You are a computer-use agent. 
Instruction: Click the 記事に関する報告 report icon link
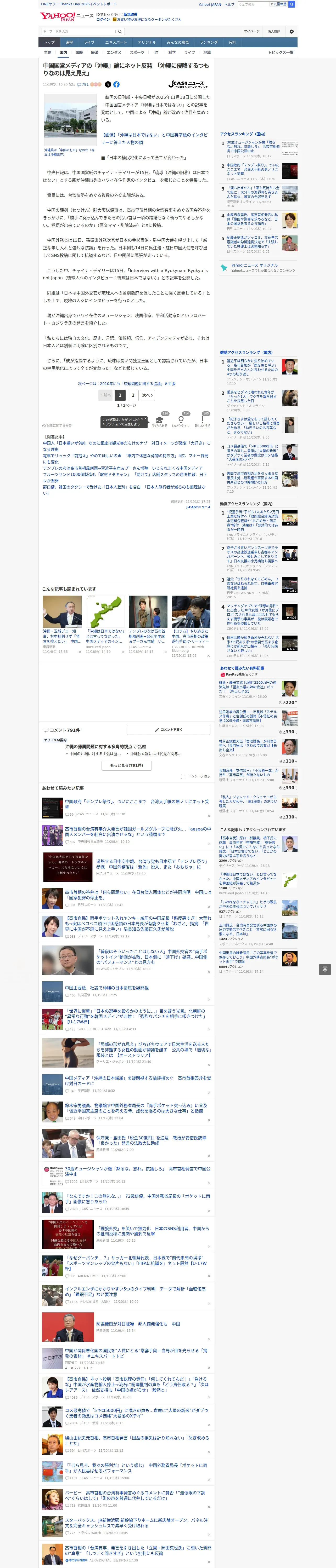[x=57, y=425]
